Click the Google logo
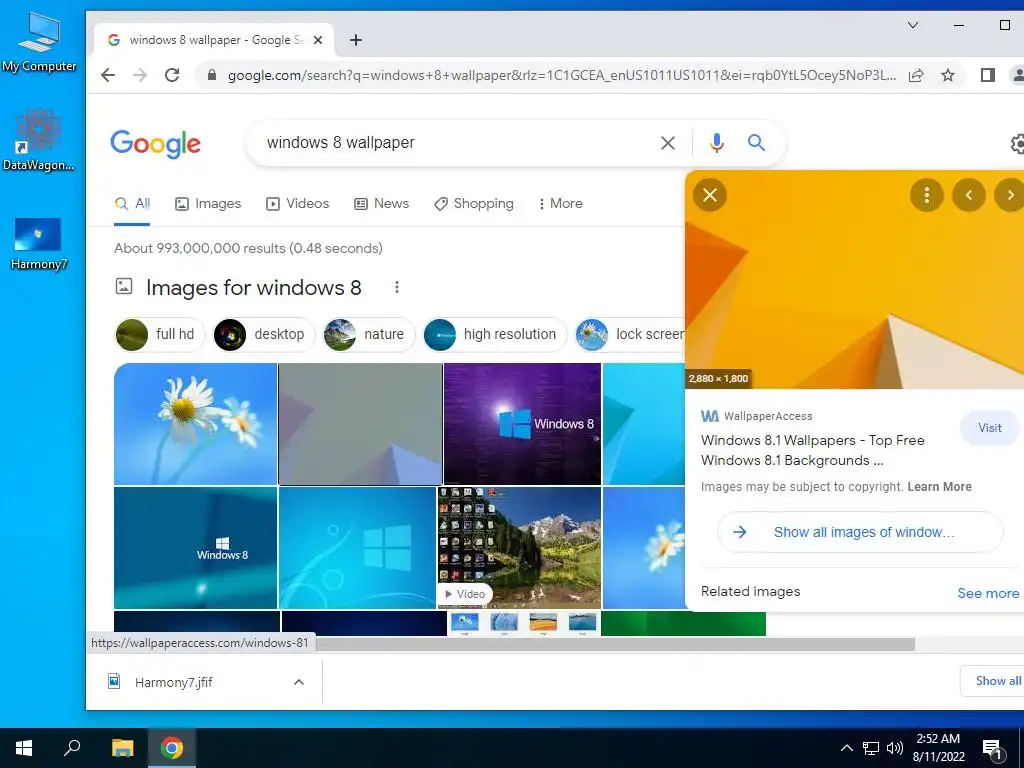 pyautogui.click(x=155, y=144)
